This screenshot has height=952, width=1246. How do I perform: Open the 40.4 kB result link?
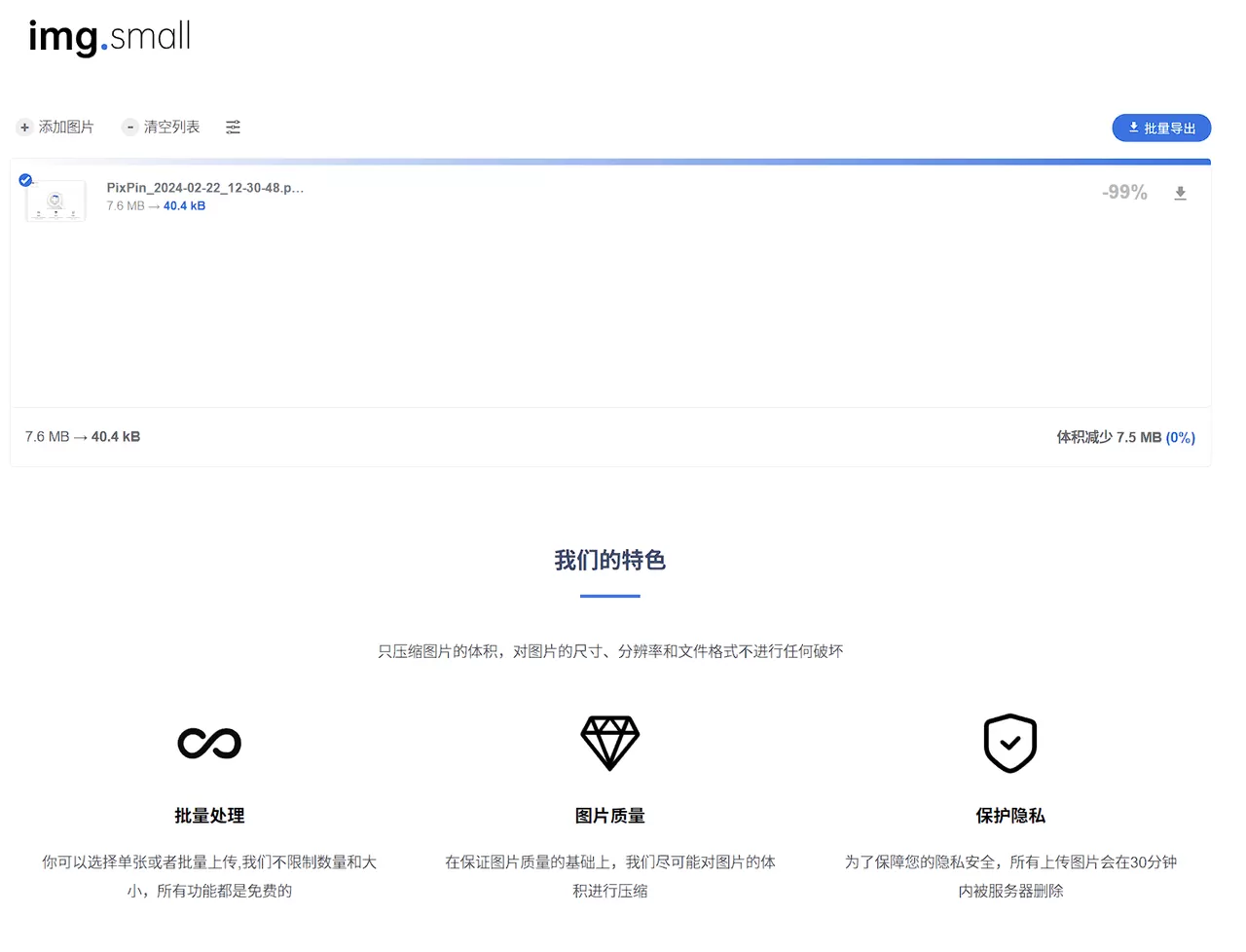(184, 205)
